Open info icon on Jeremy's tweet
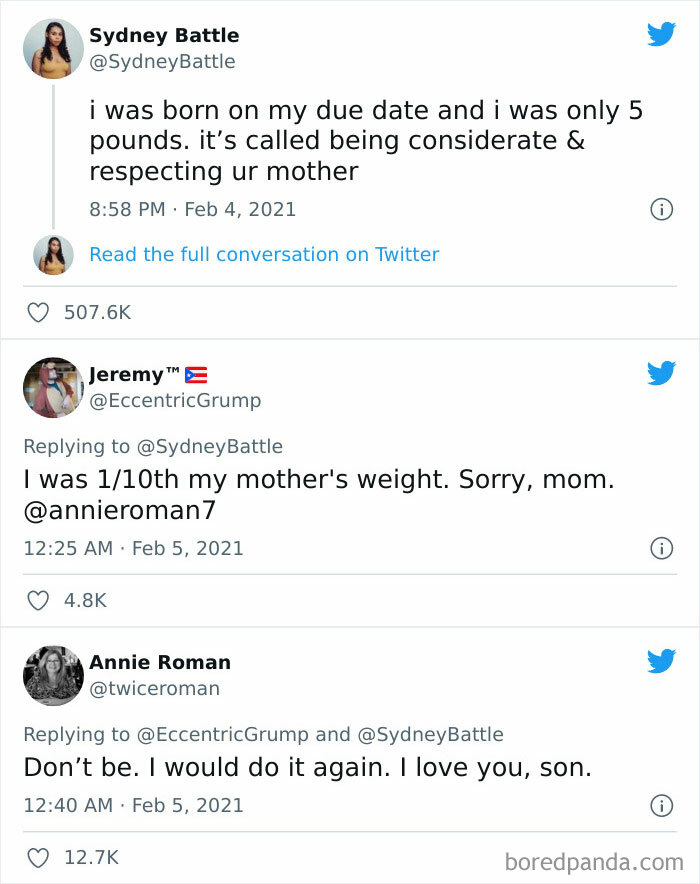The image size is (700, 884). 660,548
